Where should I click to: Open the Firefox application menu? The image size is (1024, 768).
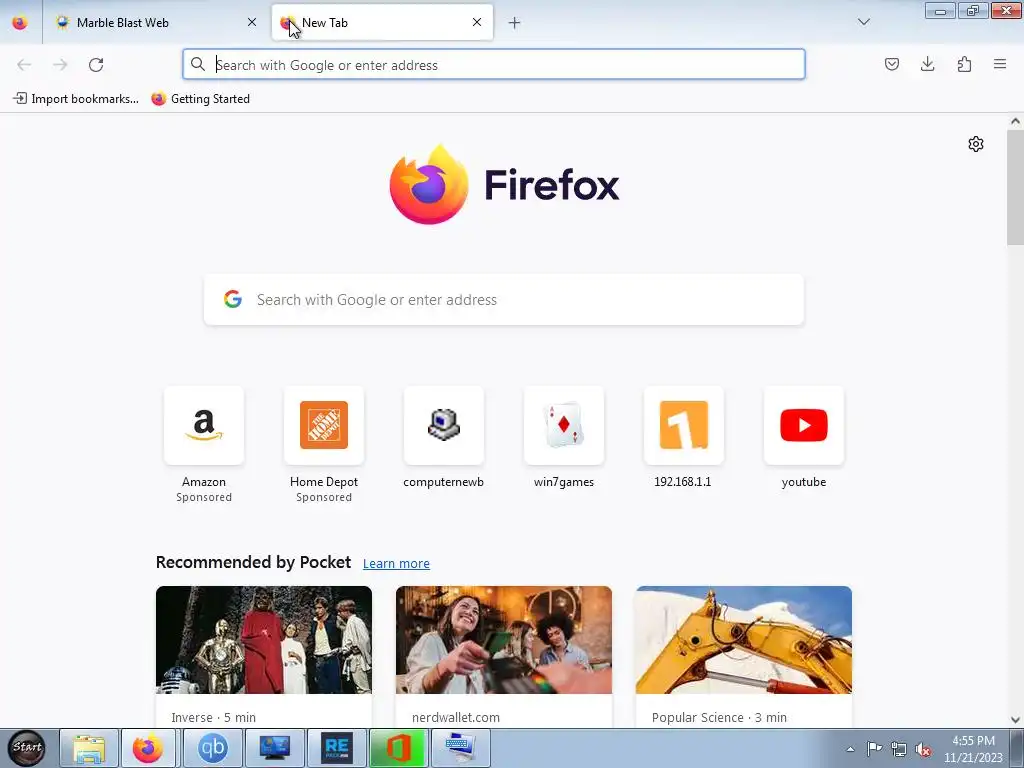[1000, 64]
